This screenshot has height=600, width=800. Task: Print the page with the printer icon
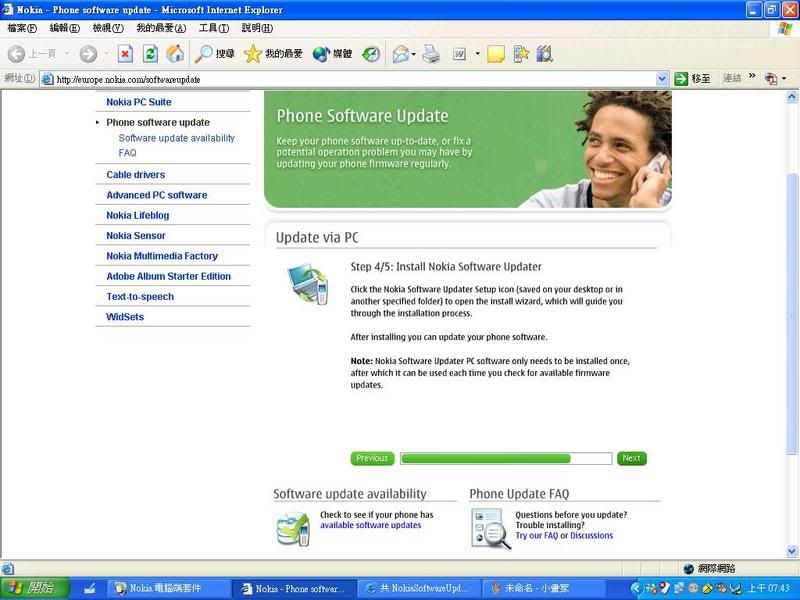431,54
